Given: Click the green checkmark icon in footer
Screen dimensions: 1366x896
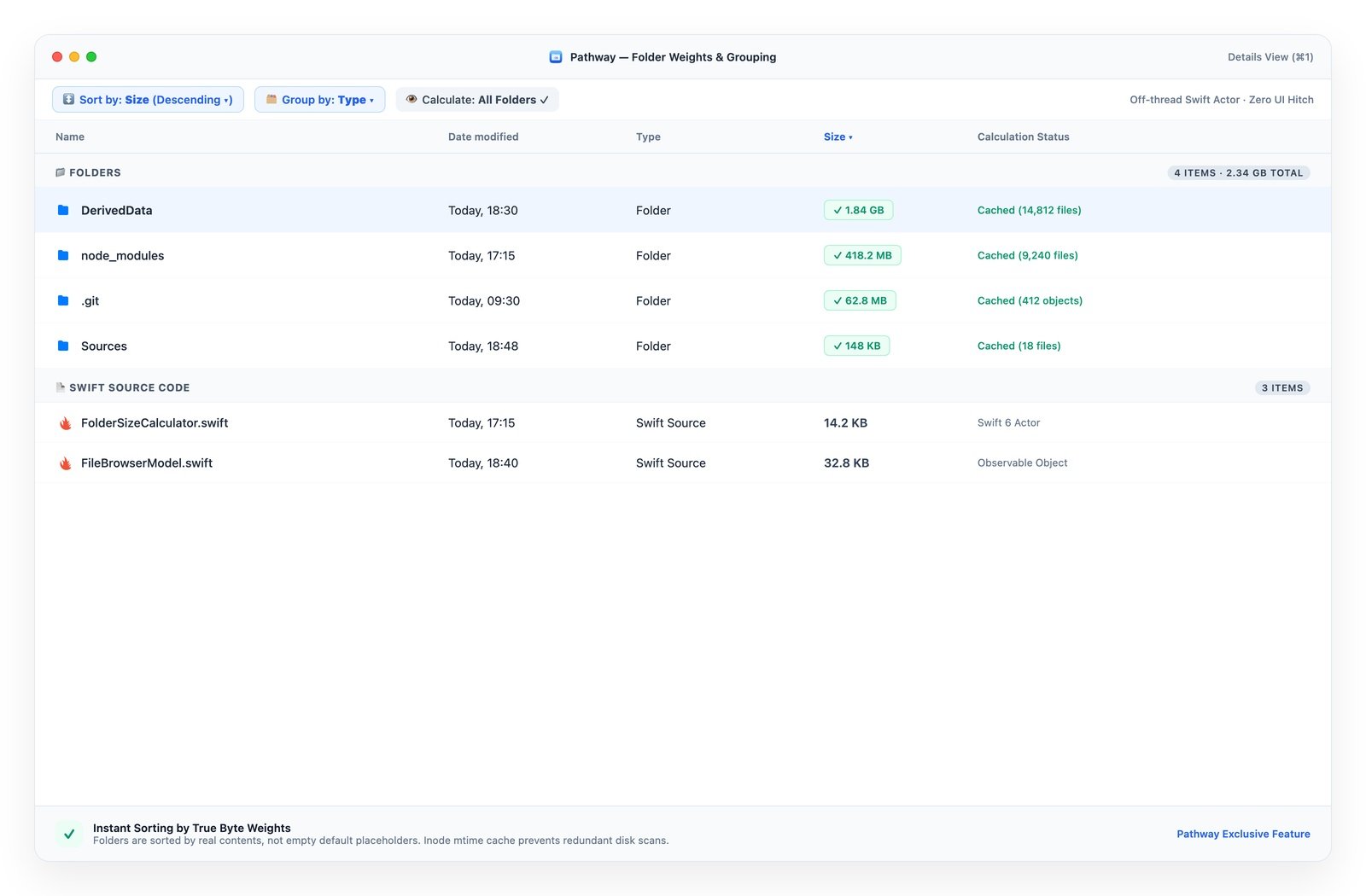Looking at the screenshot, I should (69, 834).
